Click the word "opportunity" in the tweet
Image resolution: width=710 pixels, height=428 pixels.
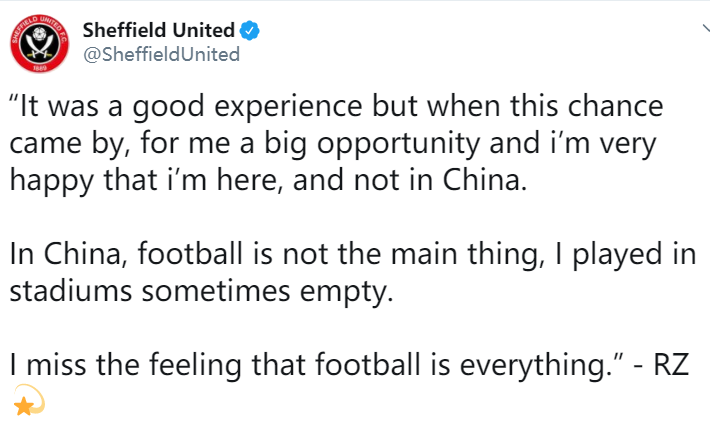(x=398, y=145)
